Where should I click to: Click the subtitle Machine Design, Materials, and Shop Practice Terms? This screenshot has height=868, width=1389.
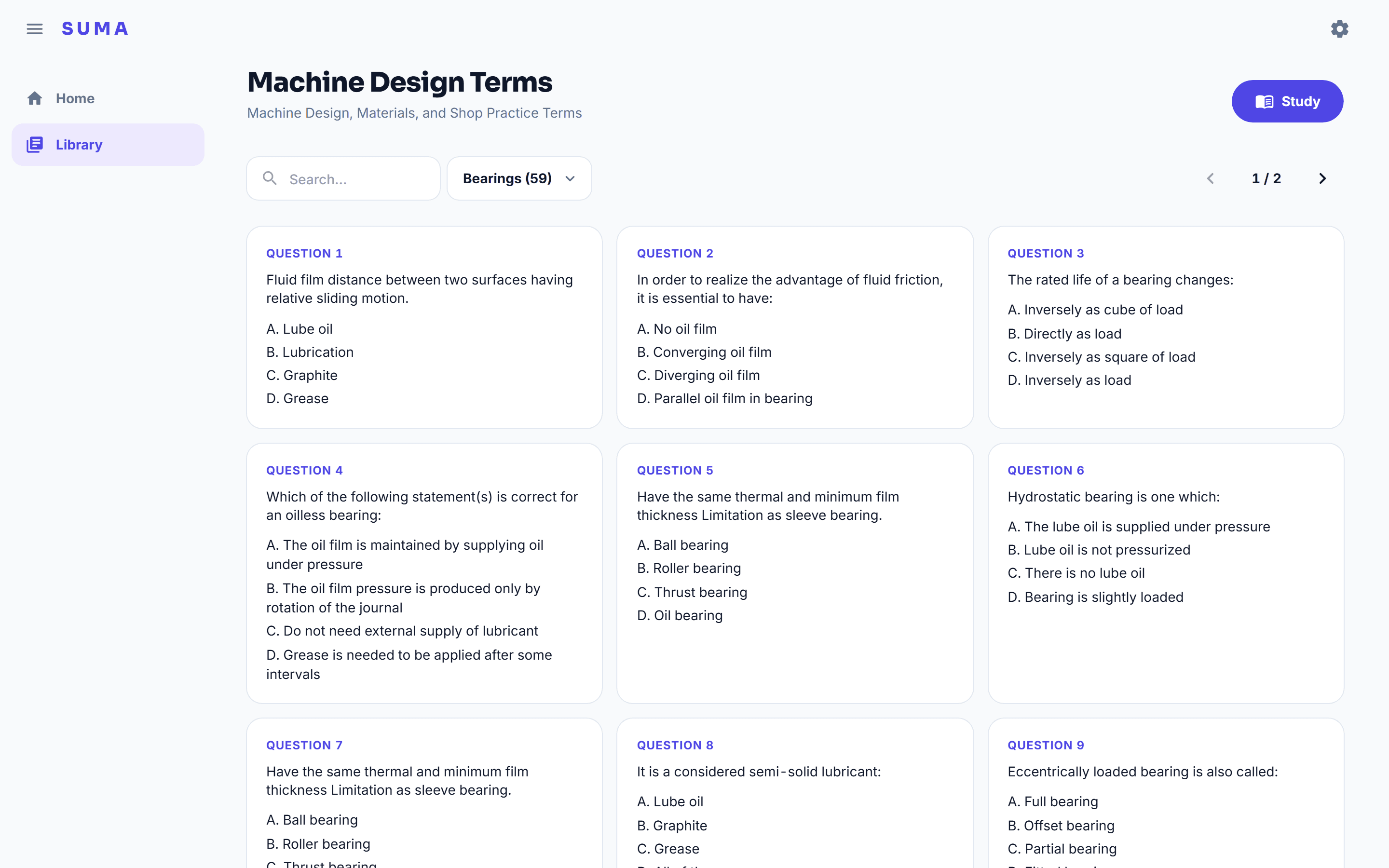point(414,113)
